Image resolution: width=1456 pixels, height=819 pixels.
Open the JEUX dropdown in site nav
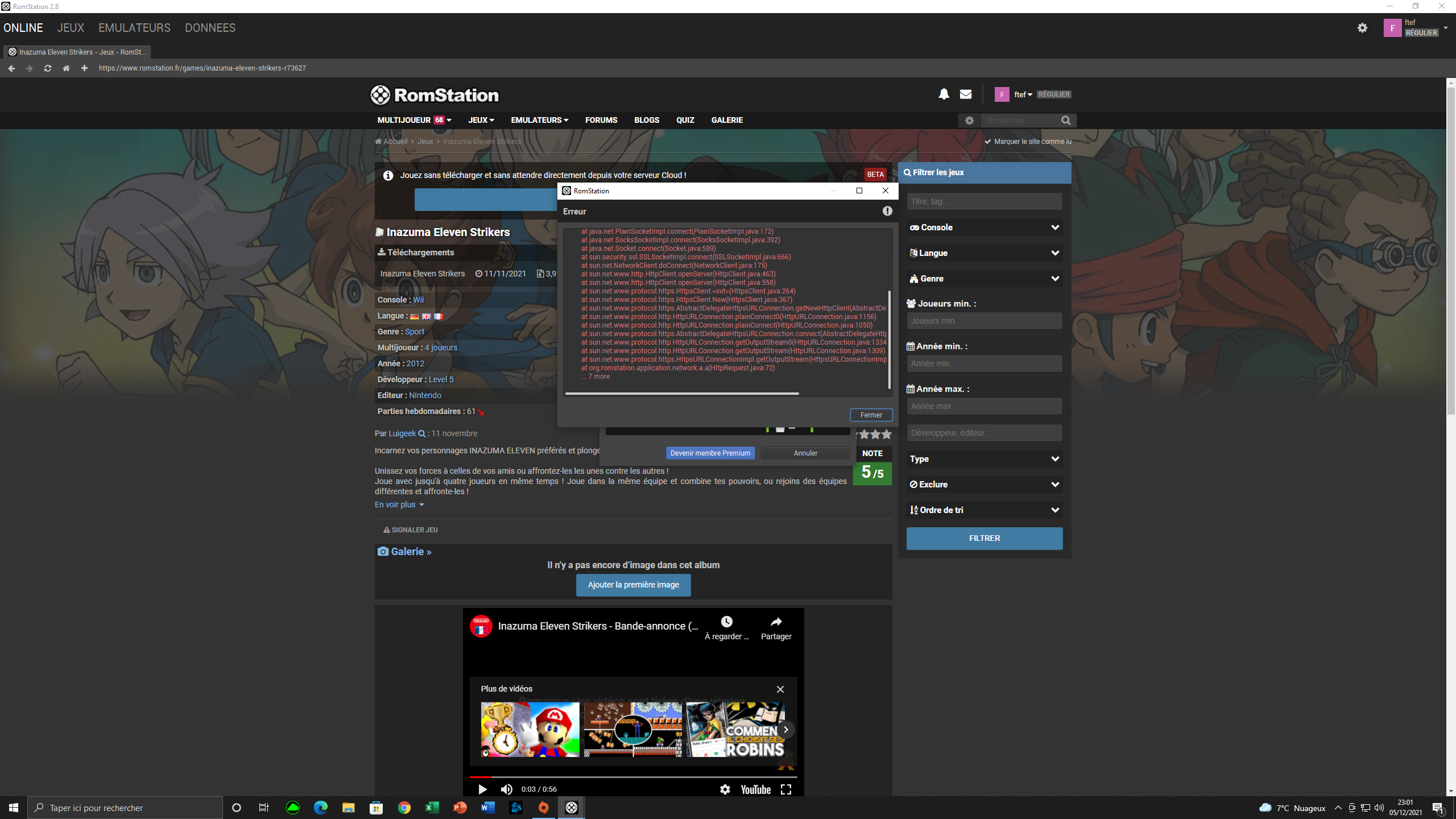(481, 120)
